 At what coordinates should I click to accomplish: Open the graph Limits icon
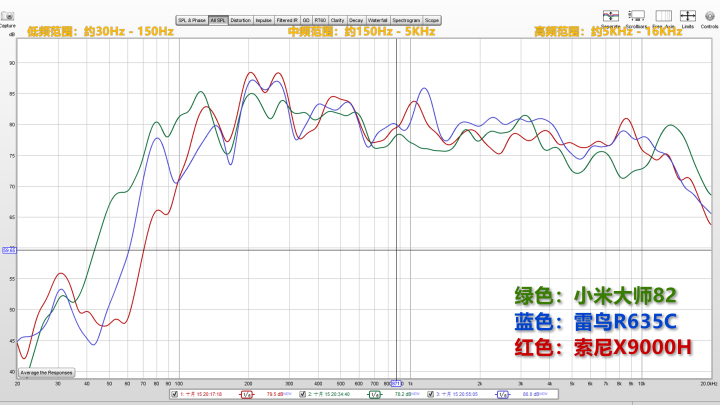coord(687,15)
